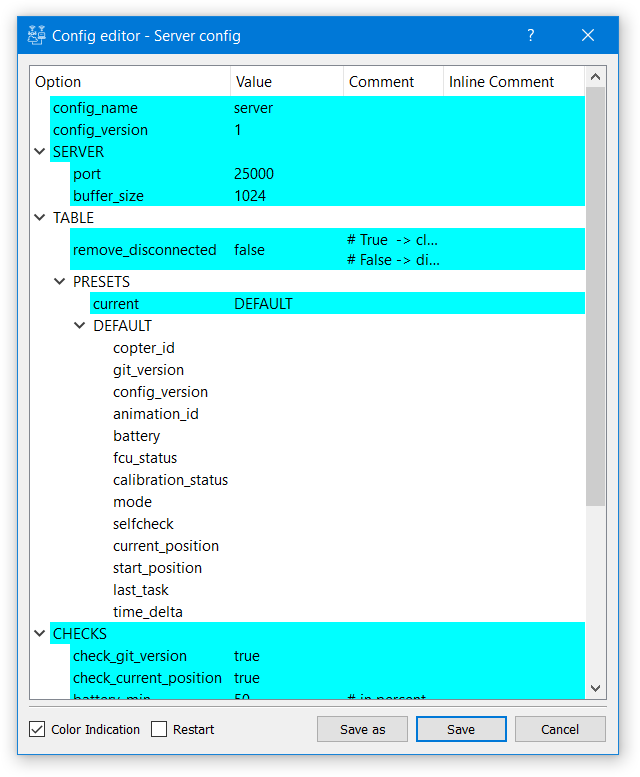
Task: Select the start_position item
Action: click(157, 567)
